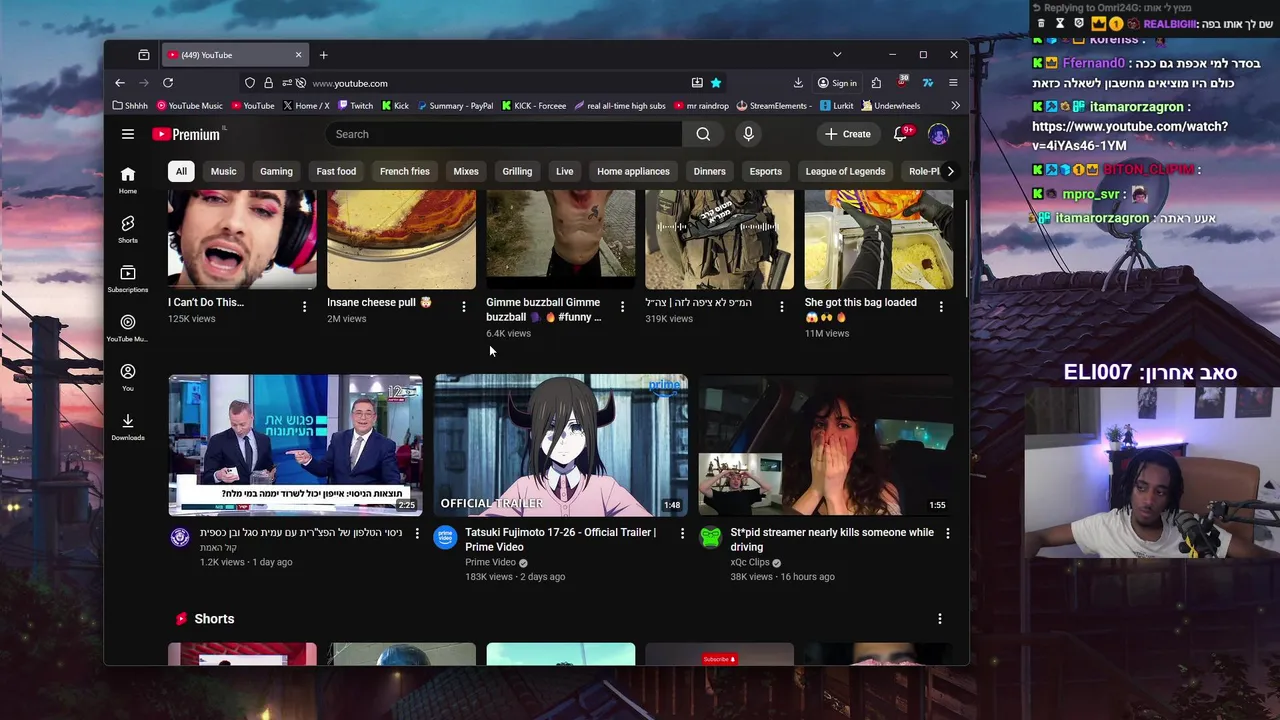Open options for the Tatsuki Fujimoto trailer
Screen dimensions: 1280x720
682,534
